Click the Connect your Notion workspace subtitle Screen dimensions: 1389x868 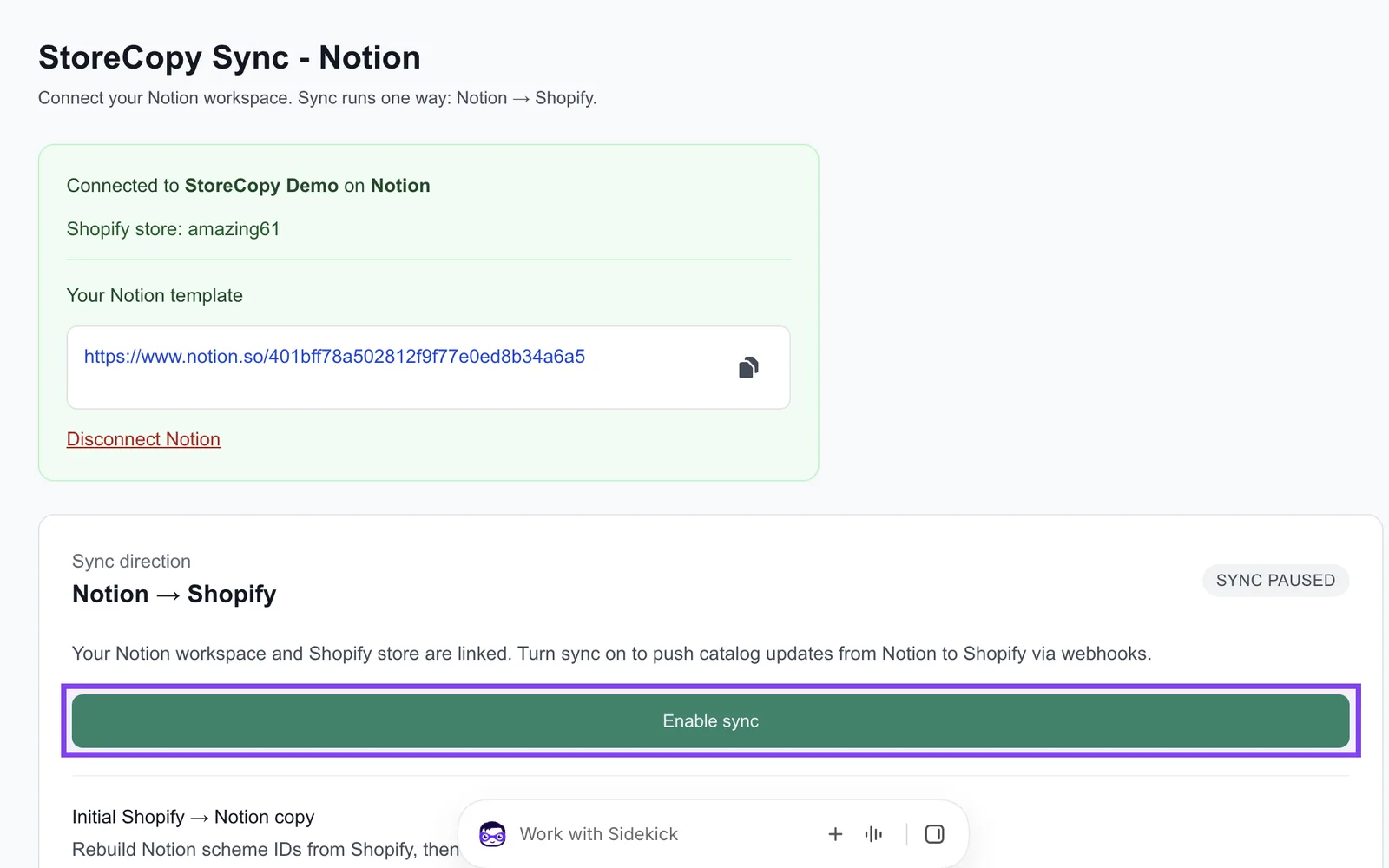pos(317,98)
